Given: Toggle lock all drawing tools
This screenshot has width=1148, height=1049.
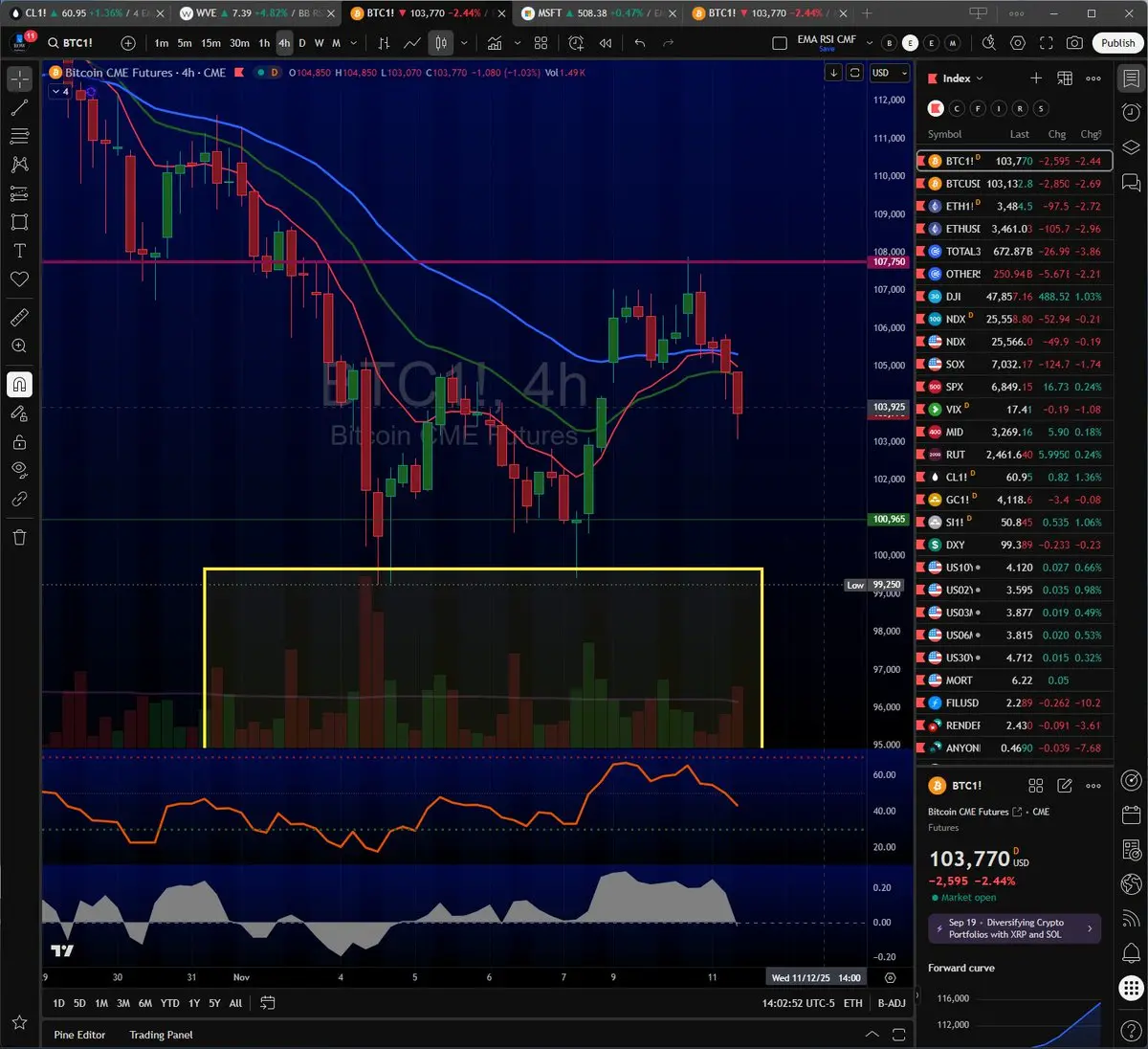Looking at the screenshot, I should [x=19, y=442].
